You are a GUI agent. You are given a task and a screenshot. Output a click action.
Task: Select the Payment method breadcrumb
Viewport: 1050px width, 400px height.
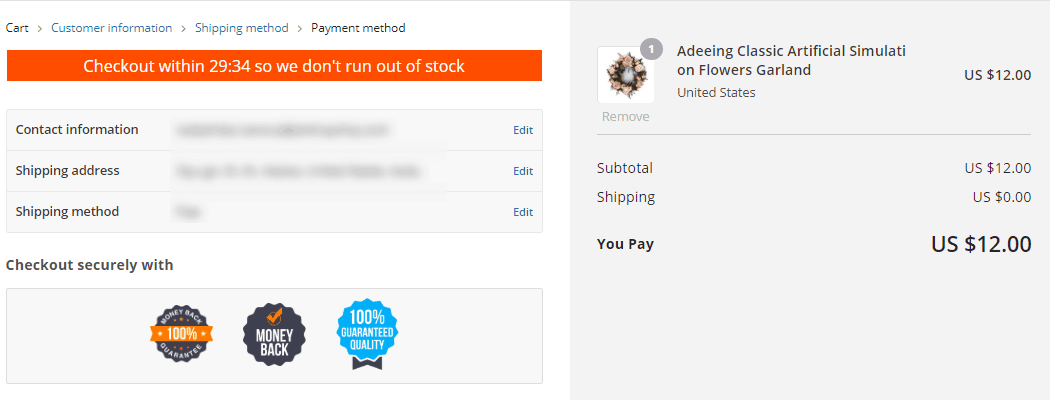(x=358, y=28)
